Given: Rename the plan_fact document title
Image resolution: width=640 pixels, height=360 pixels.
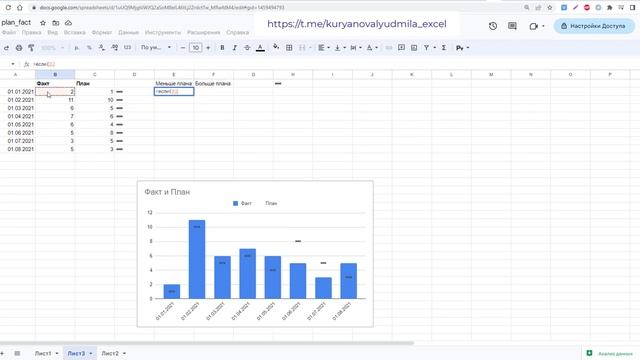Looking at the screenshot, I should [x=16, y=22].
